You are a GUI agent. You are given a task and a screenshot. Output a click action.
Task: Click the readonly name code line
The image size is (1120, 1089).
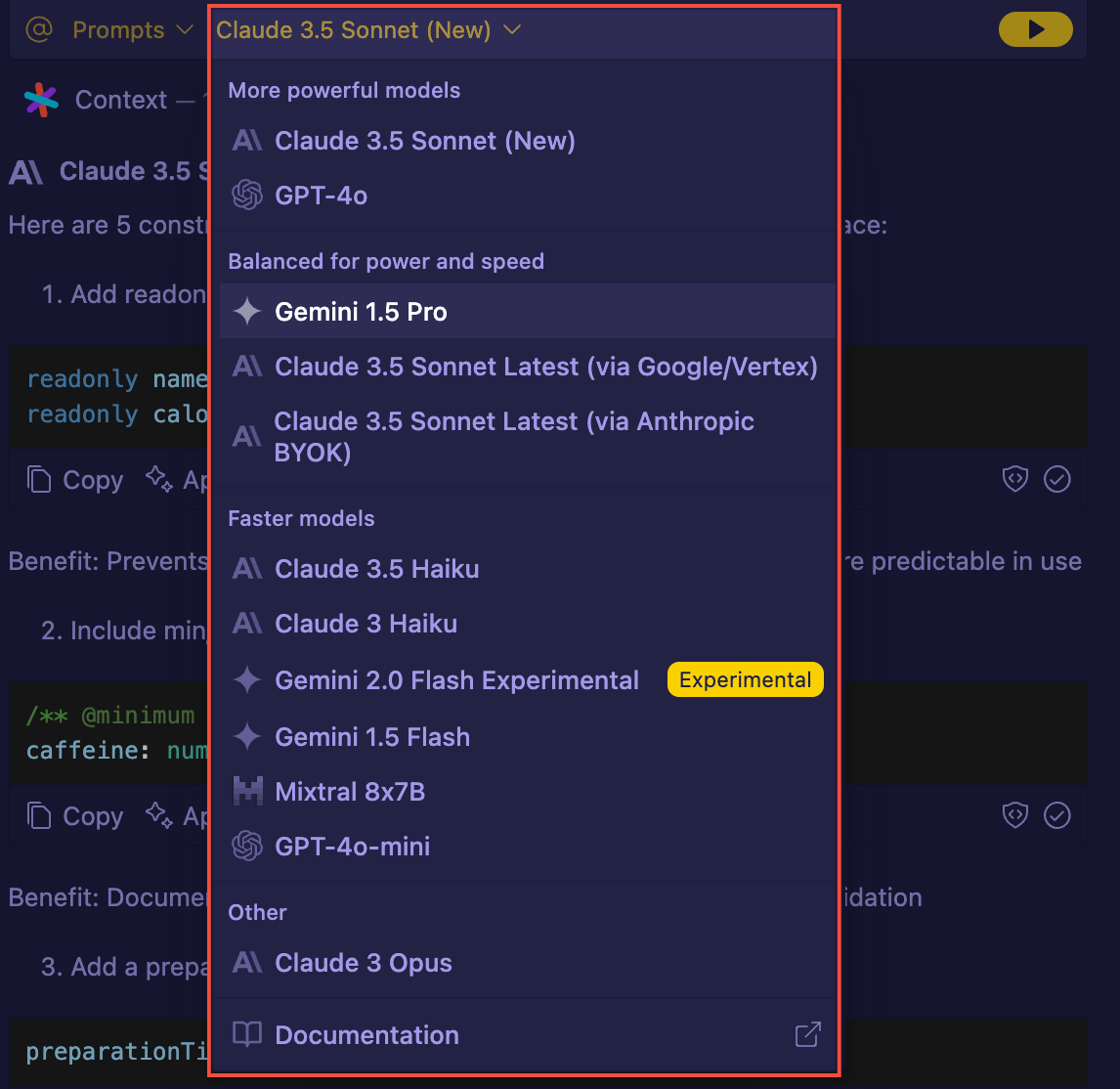117,379
